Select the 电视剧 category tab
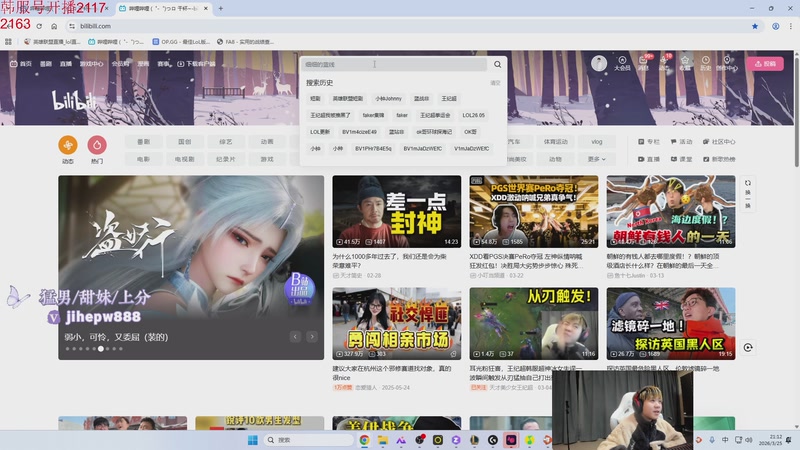This screenshot has width=800, height=450. 185,159
